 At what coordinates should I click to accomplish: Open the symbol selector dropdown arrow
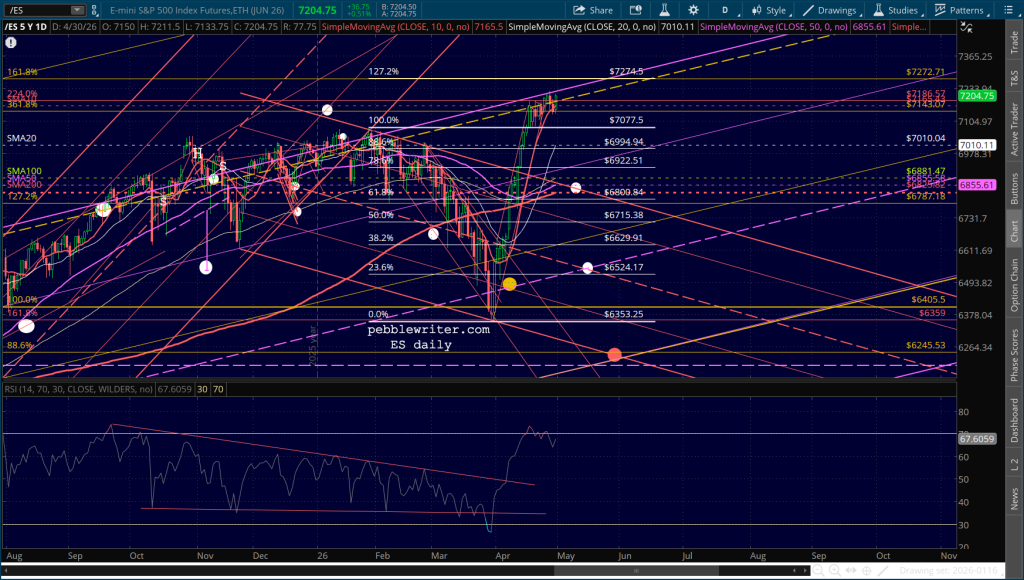point(78,10)
